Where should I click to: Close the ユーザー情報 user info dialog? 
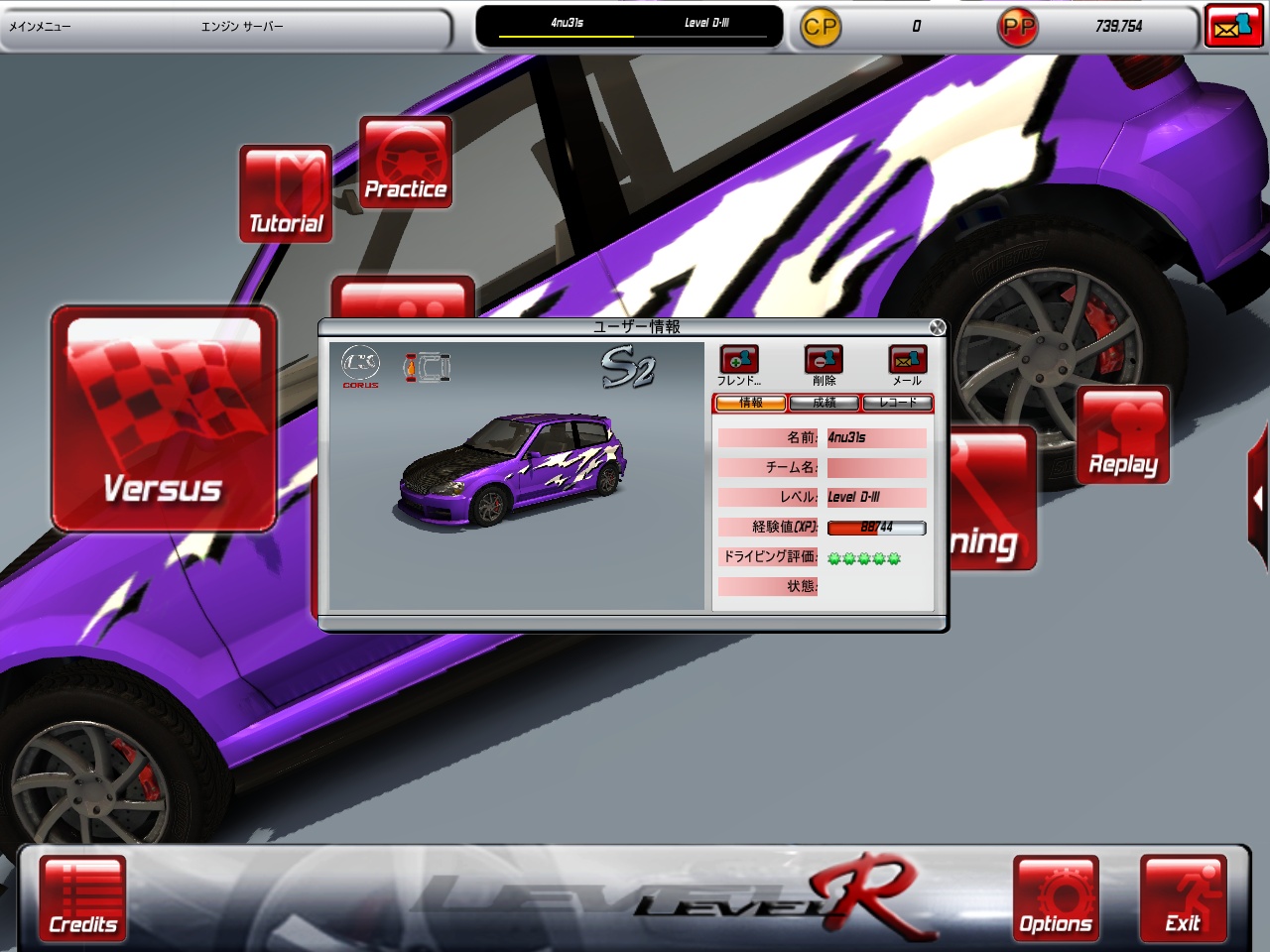click(x=937, y=327)
